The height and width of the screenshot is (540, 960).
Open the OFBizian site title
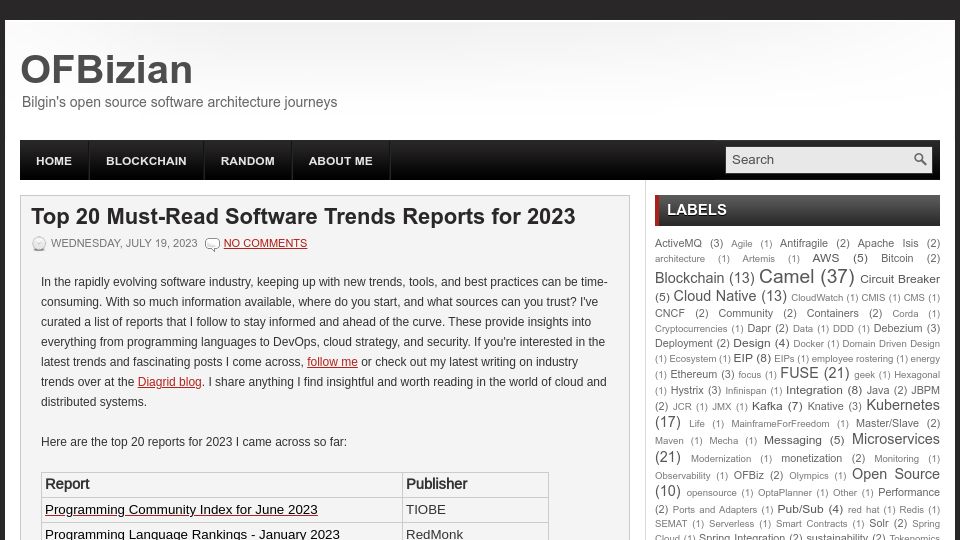coord(107,69)
